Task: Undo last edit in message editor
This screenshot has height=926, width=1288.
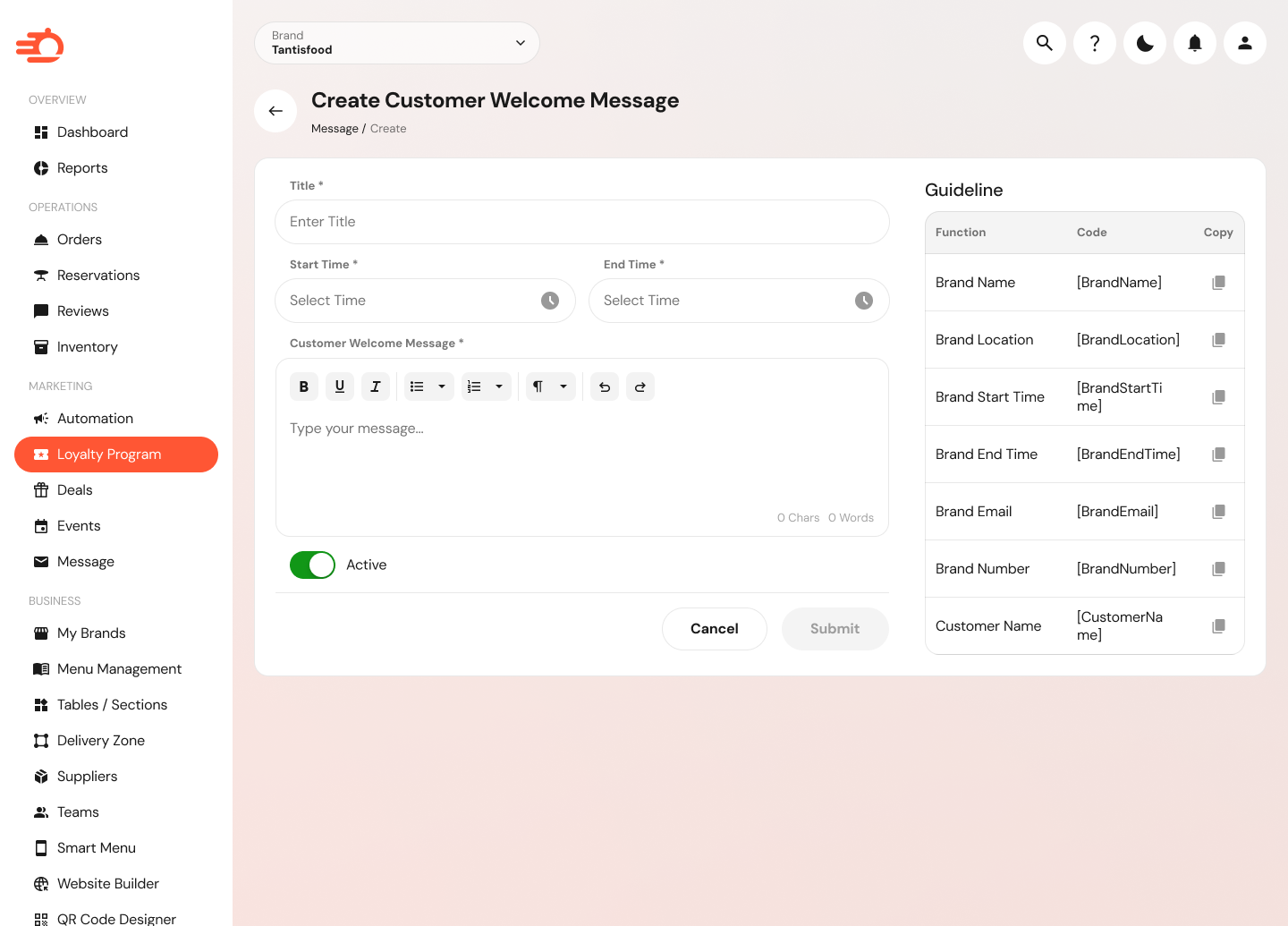Action: point(605,387)
